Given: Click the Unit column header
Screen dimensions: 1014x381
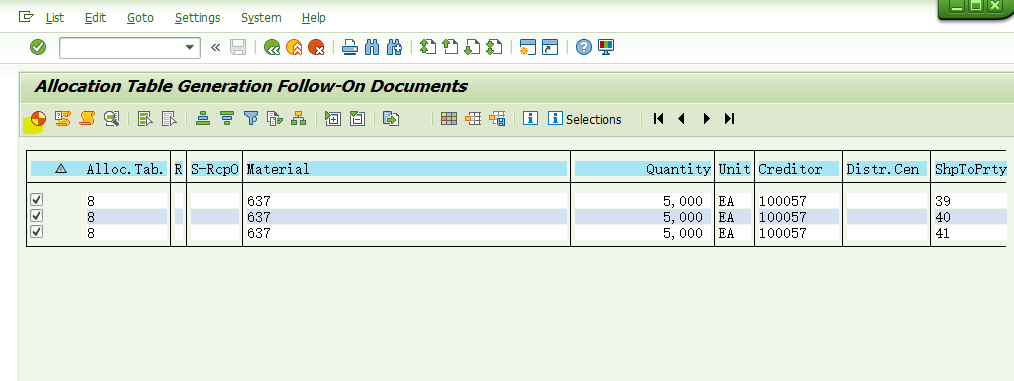Looking at the screenshot, I should (735, 169).
